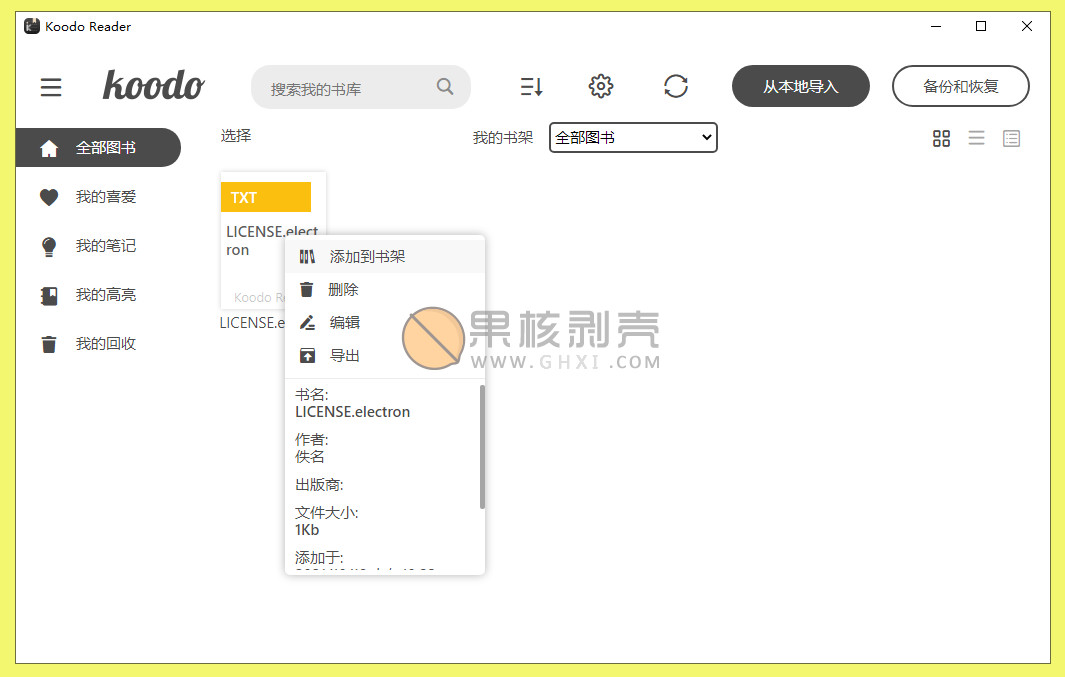The height and width of the screenshot is (677, 1065).
Task: Select 编辑 from the context menu
Action: (344, 323)
